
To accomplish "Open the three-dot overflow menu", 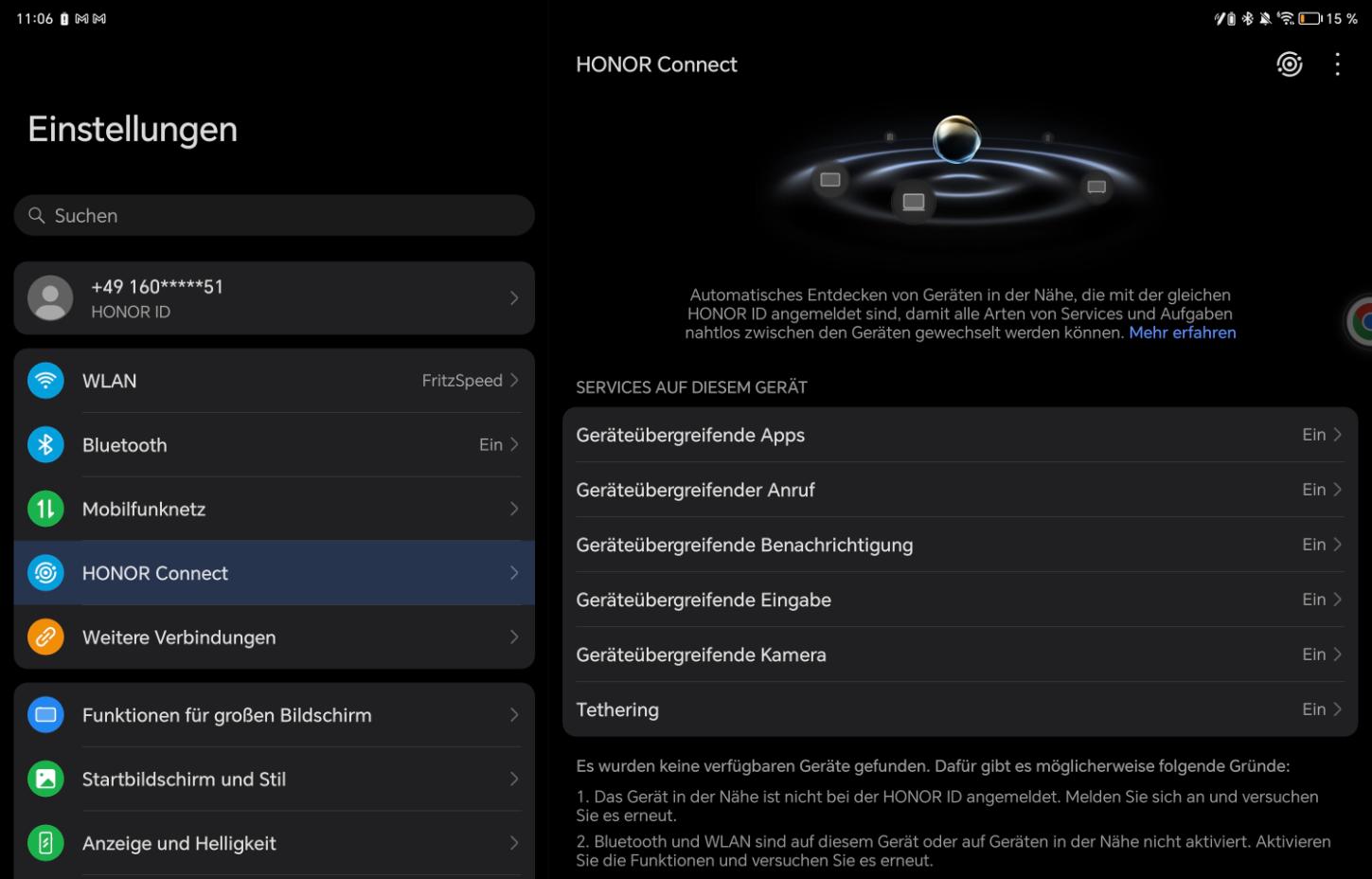I will (x=1337, y=64).
